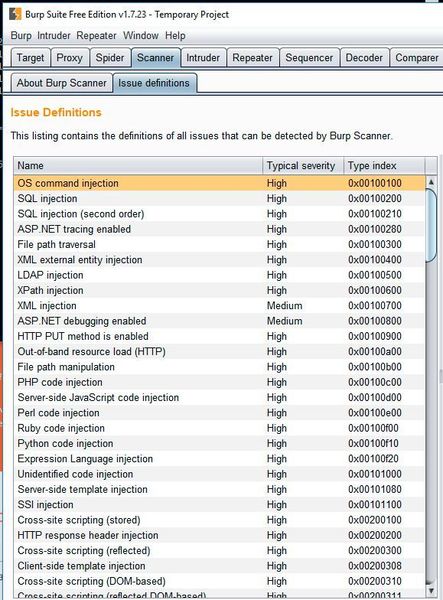
Task: Select Unidentified code injection row
Action: click(x=219, y=474)
